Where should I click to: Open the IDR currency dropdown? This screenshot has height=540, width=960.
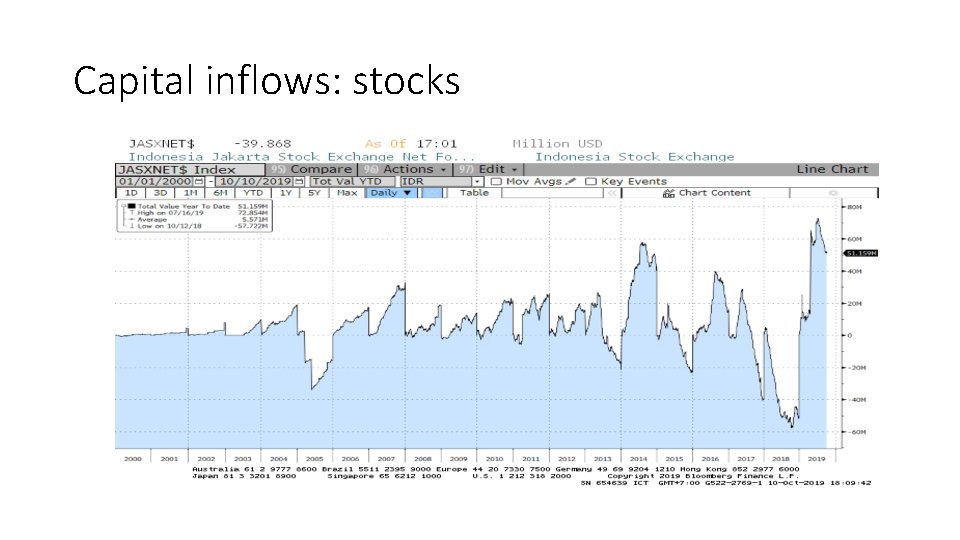pos(477,182)
